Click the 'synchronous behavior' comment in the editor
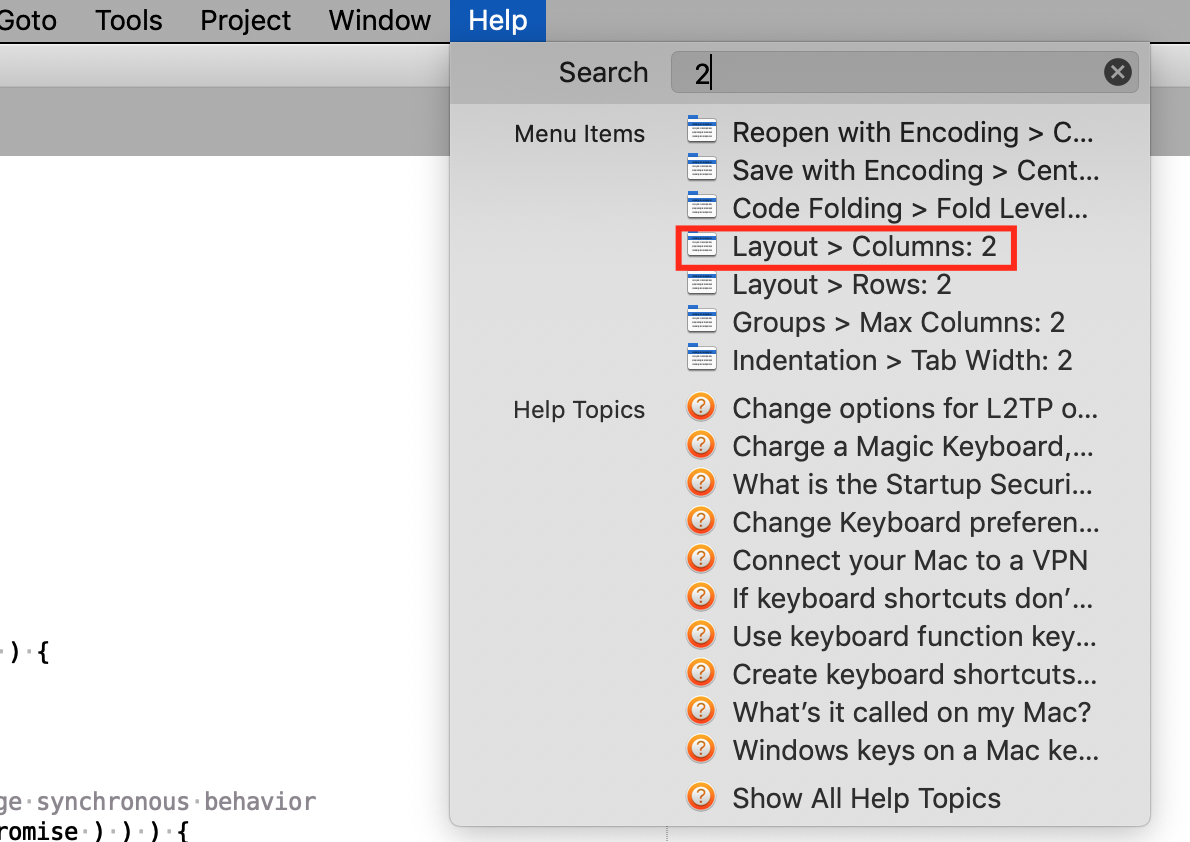Screen dimensions: 1190x842 (x=176, y=802)
